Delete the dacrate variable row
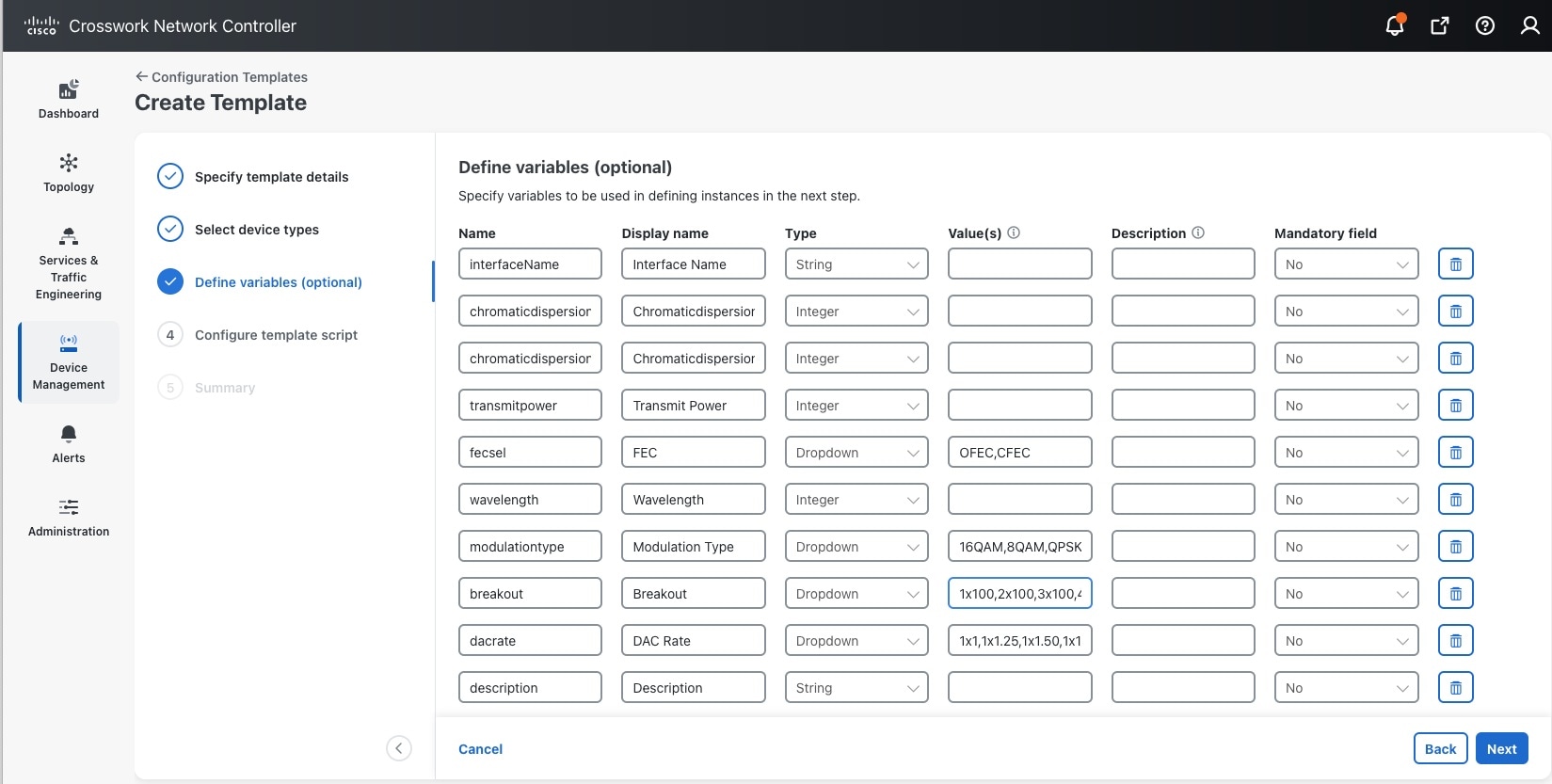 (x=1456, y=640)
